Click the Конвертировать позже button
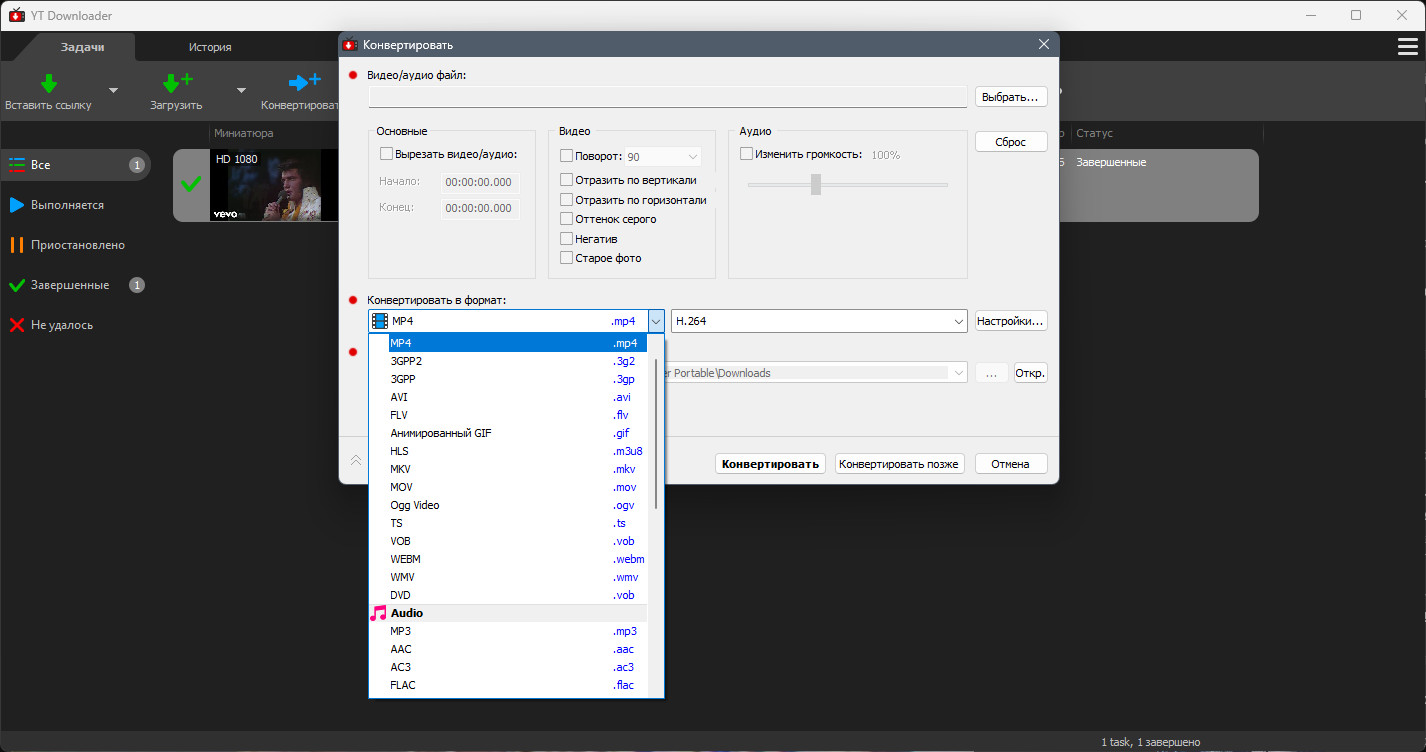Image resolution: width=1426 pixels, height=752 pixels. tap(899, 464)
